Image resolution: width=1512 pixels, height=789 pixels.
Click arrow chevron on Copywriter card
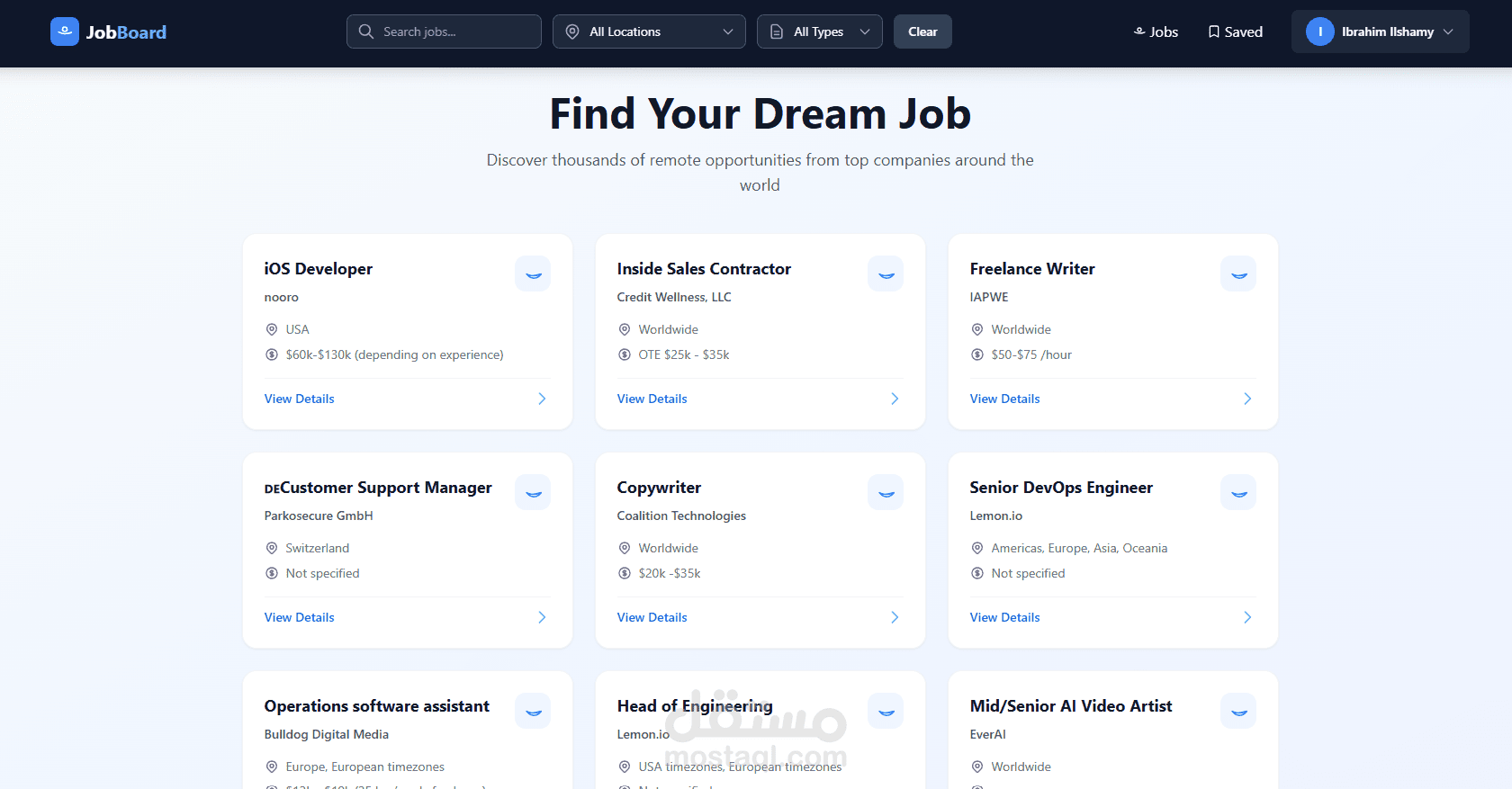[x=895, y=617]
